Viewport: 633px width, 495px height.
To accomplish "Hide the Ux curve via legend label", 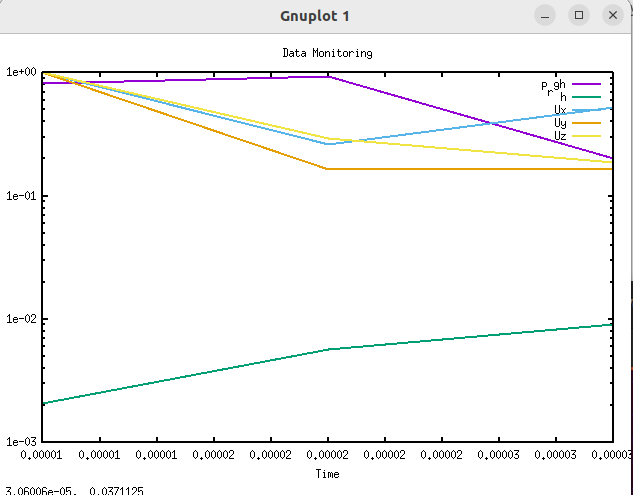I will coord(560,110).
